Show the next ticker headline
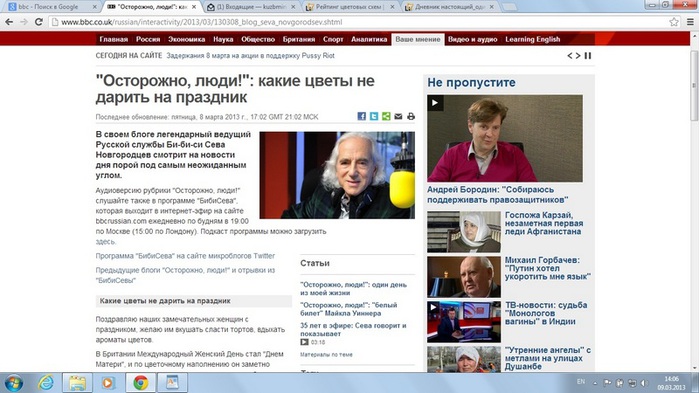Viewport: 699px width, 393px height. pyautogui.click(x=578, y=56)
